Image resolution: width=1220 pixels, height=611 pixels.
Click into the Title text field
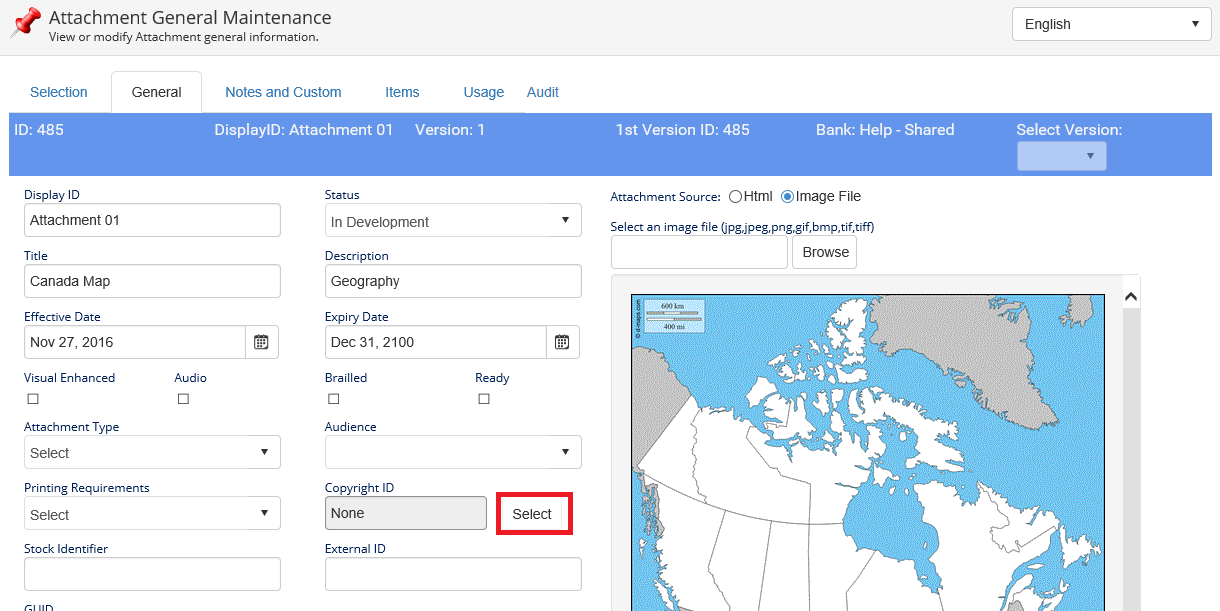[x=152, y=281]
